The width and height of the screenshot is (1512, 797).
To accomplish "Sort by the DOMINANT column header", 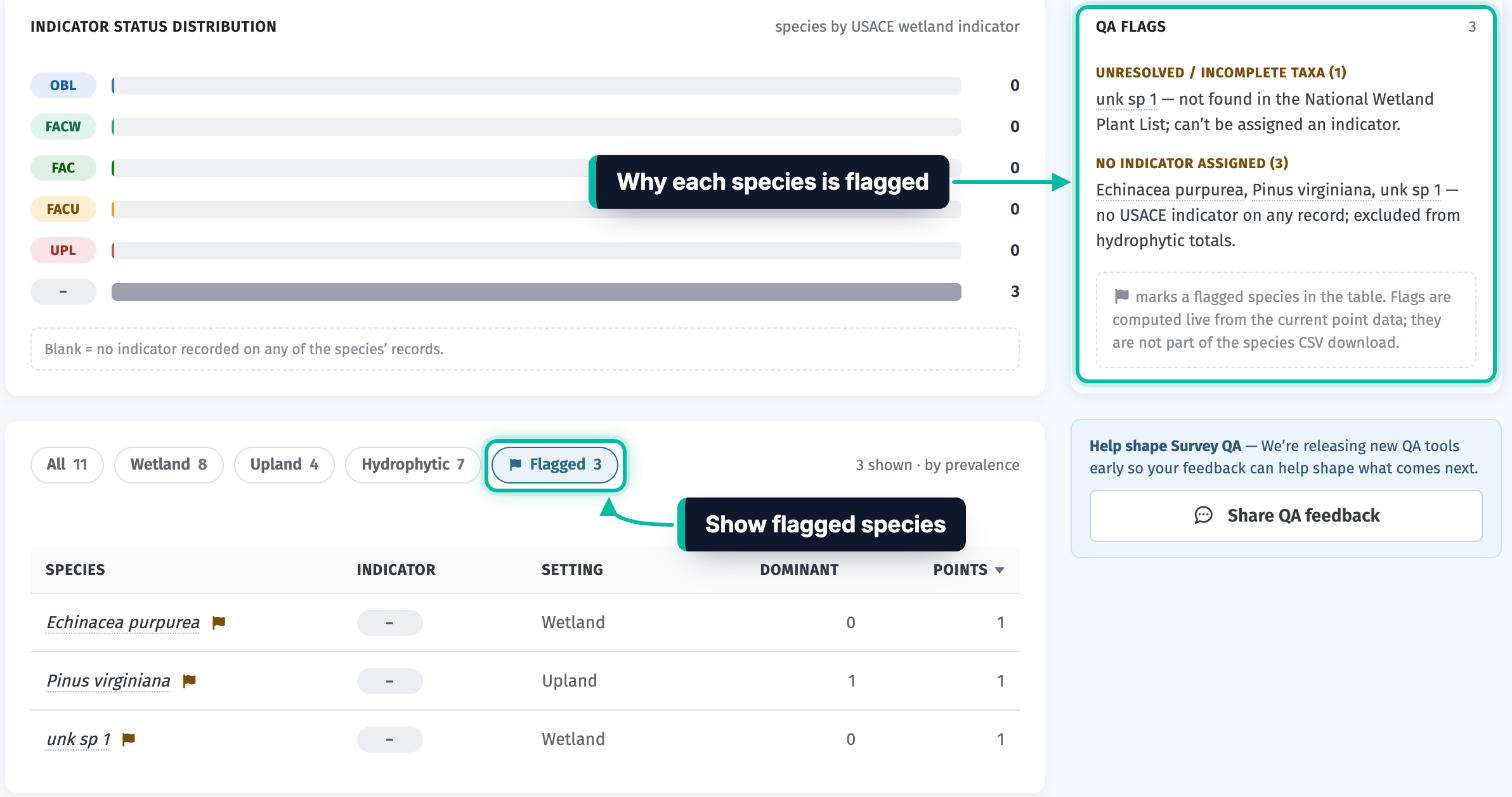I will click(799, 570).
